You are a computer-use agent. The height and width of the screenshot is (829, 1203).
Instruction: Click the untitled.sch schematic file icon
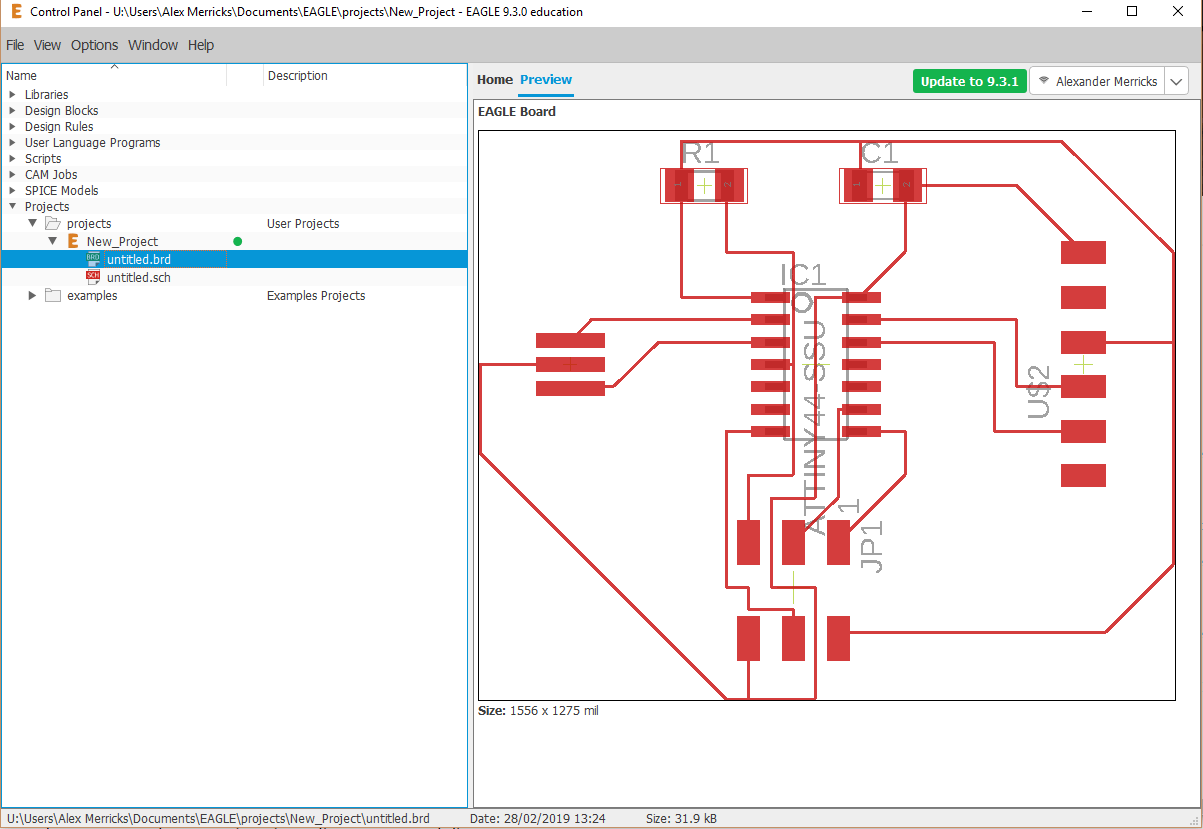(94, 277)
